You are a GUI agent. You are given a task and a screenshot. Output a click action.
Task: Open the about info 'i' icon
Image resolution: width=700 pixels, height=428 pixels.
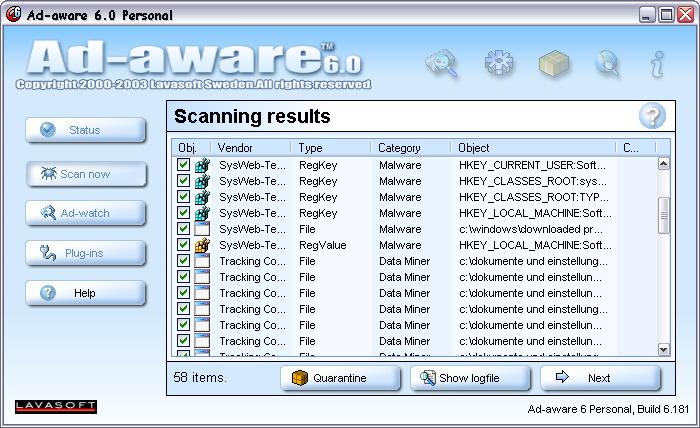tap(658, 64)
